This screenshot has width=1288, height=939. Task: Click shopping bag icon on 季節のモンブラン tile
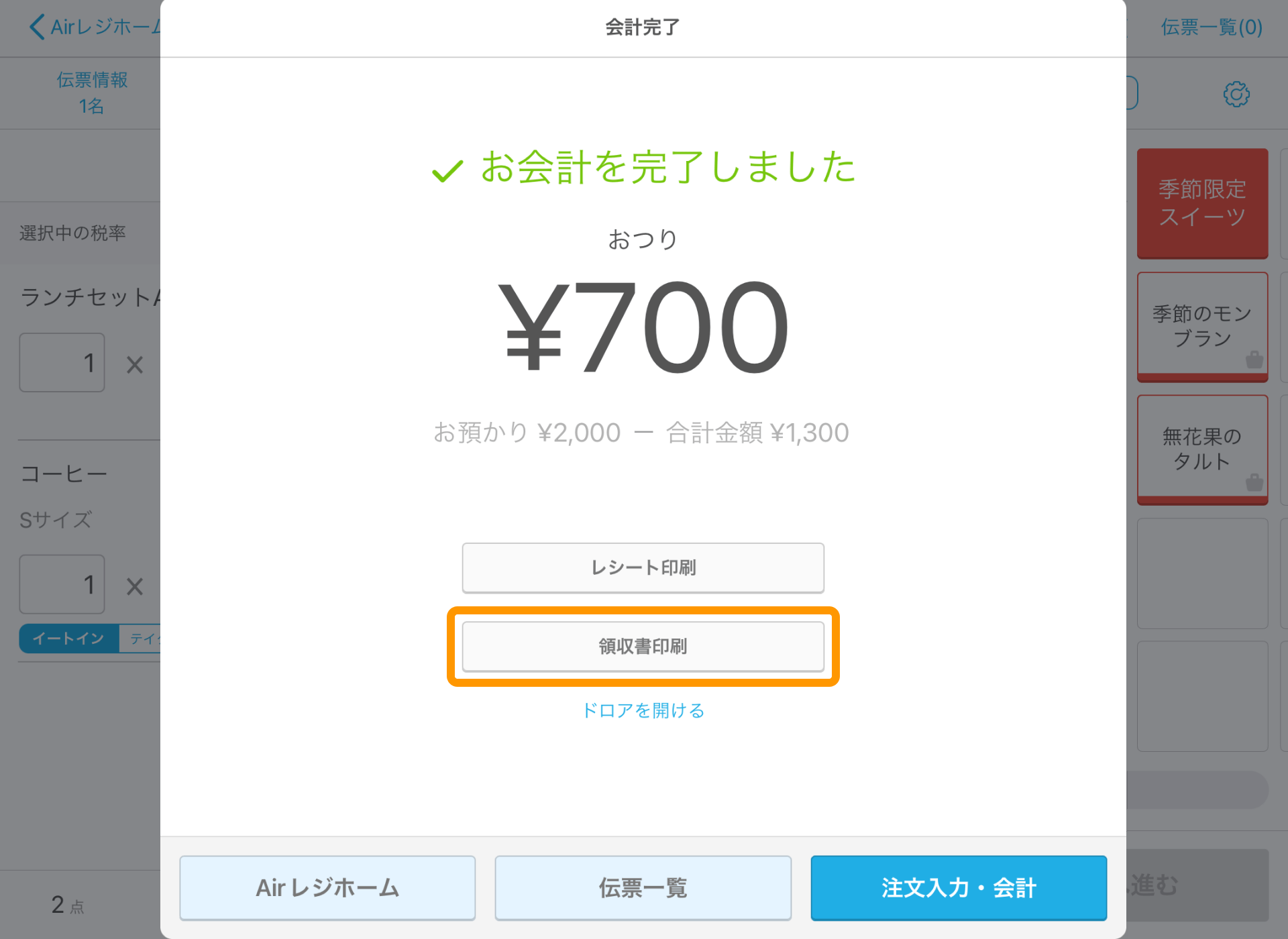click(x=1253, y=361)
